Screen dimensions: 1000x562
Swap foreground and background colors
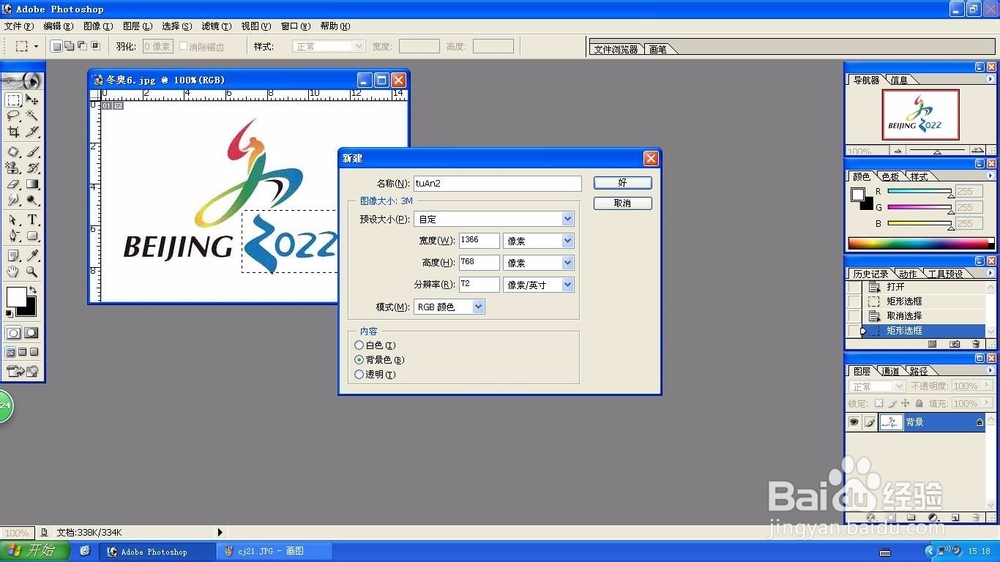click(33, 290)
